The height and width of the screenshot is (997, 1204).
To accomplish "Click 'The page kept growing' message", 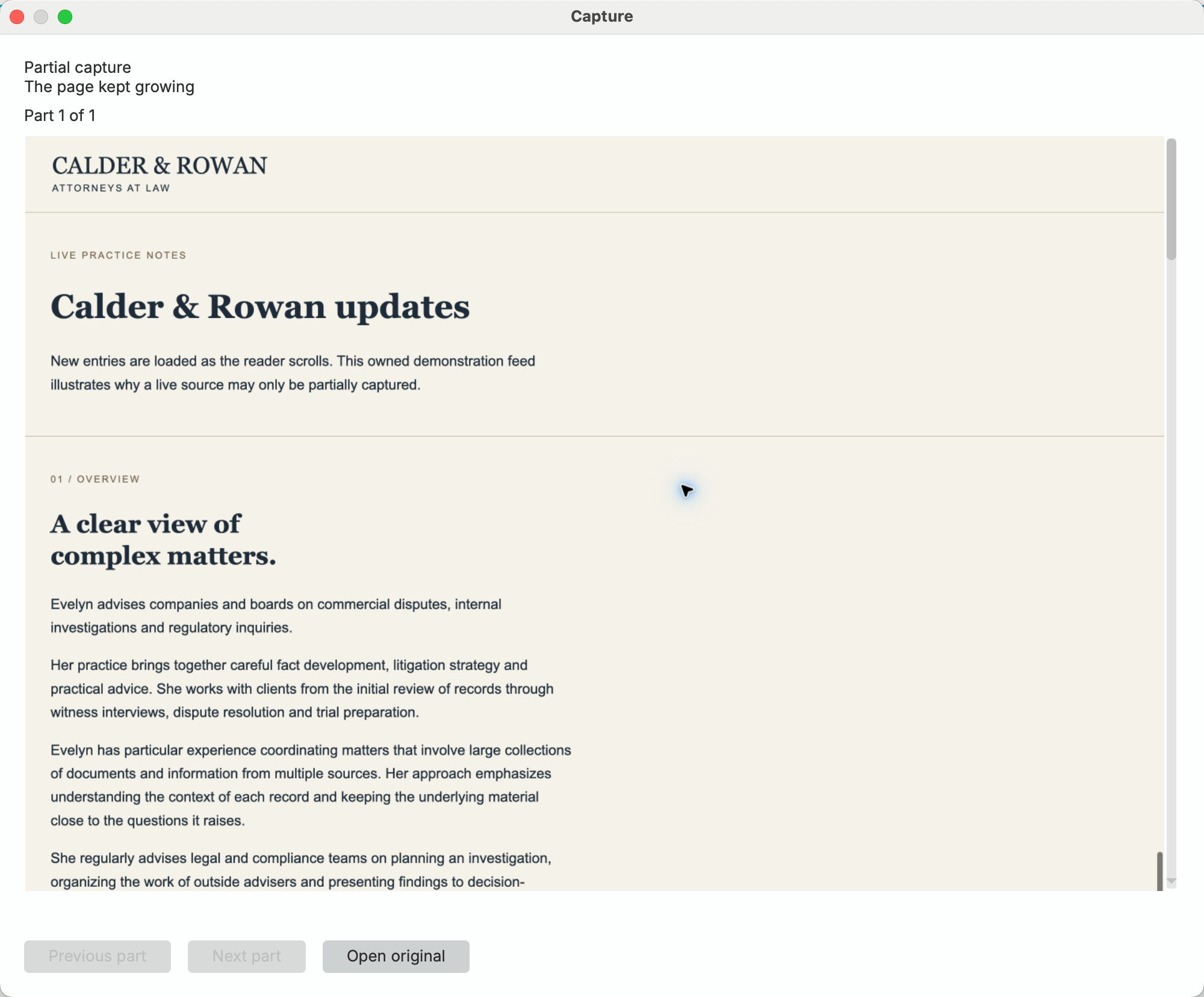I will tap(109, 87).
